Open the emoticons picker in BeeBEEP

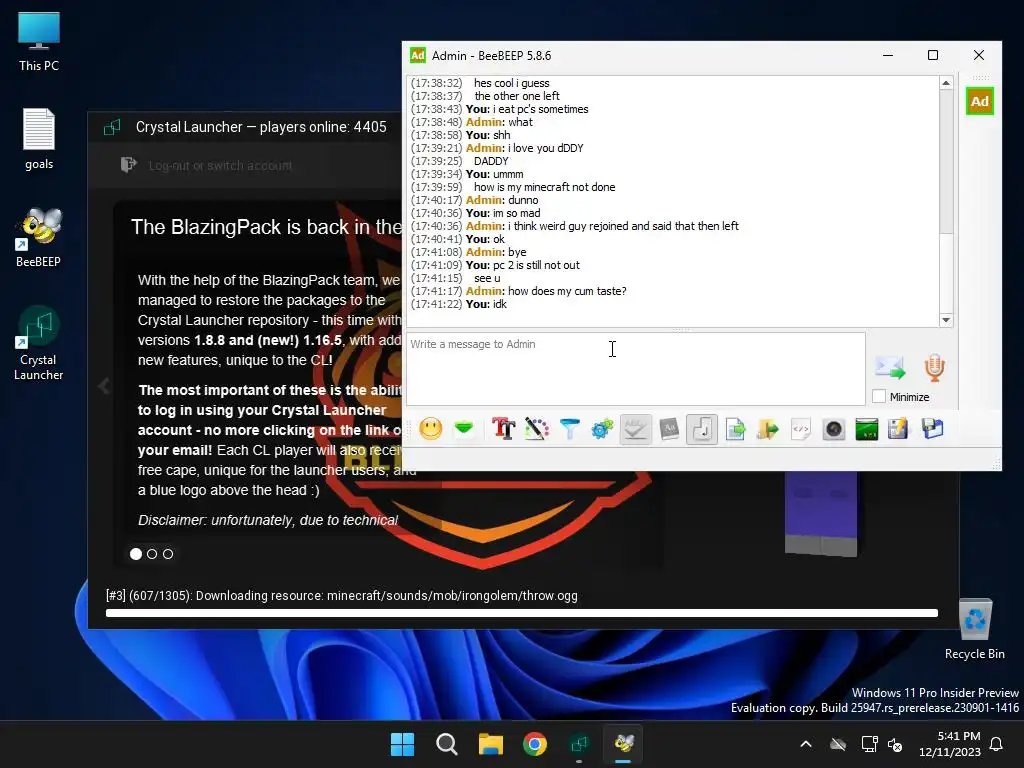430,429
